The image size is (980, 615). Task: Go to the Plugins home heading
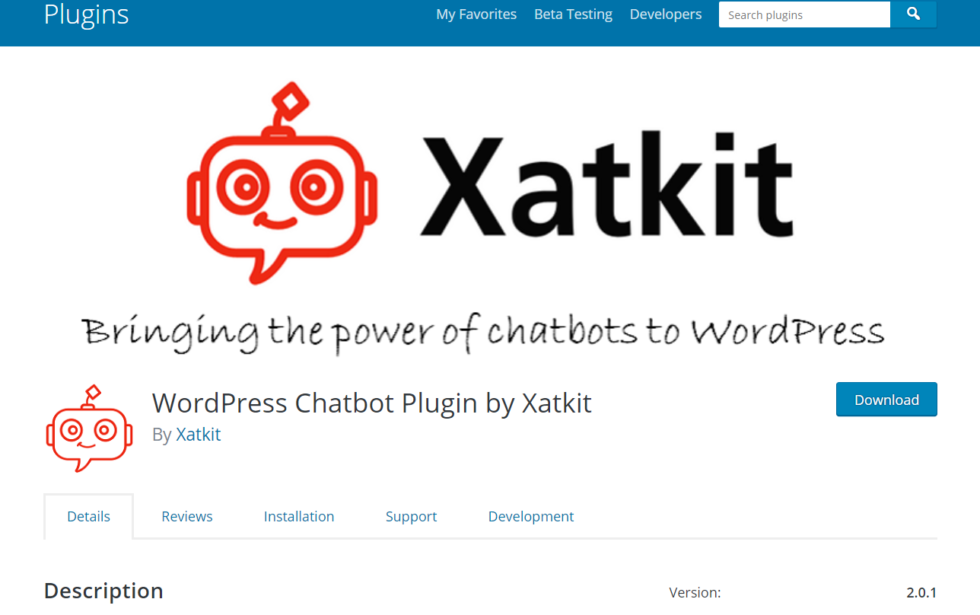coord(86,14)
